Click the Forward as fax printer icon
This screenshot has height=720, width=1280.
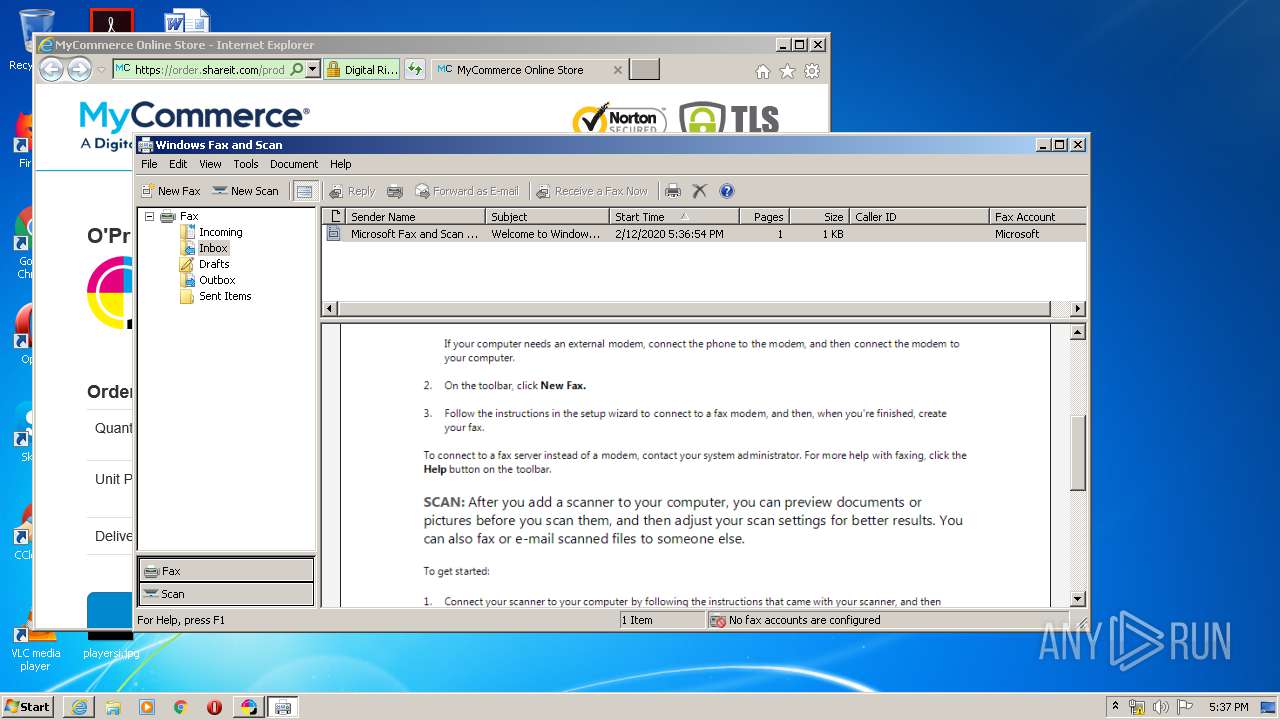click(395, 191)
